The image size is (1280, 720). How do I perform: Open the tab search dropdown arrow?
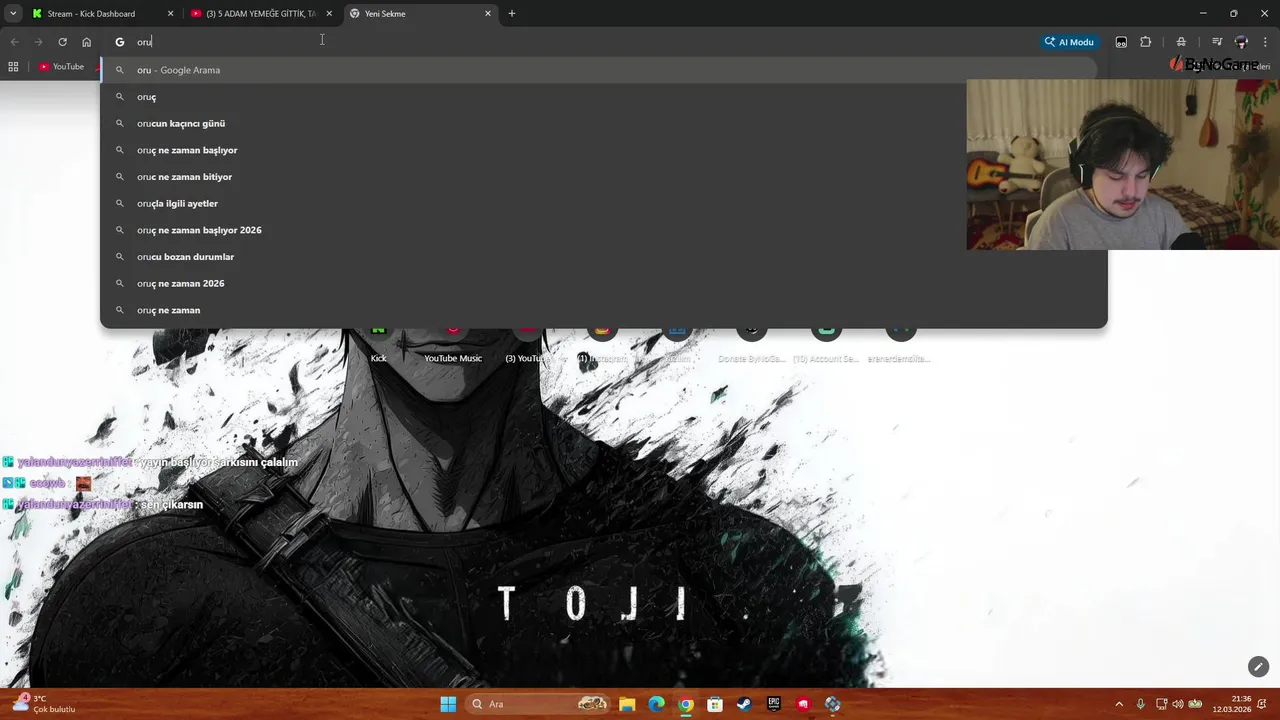pyautogui.click(x=13, y=13)
